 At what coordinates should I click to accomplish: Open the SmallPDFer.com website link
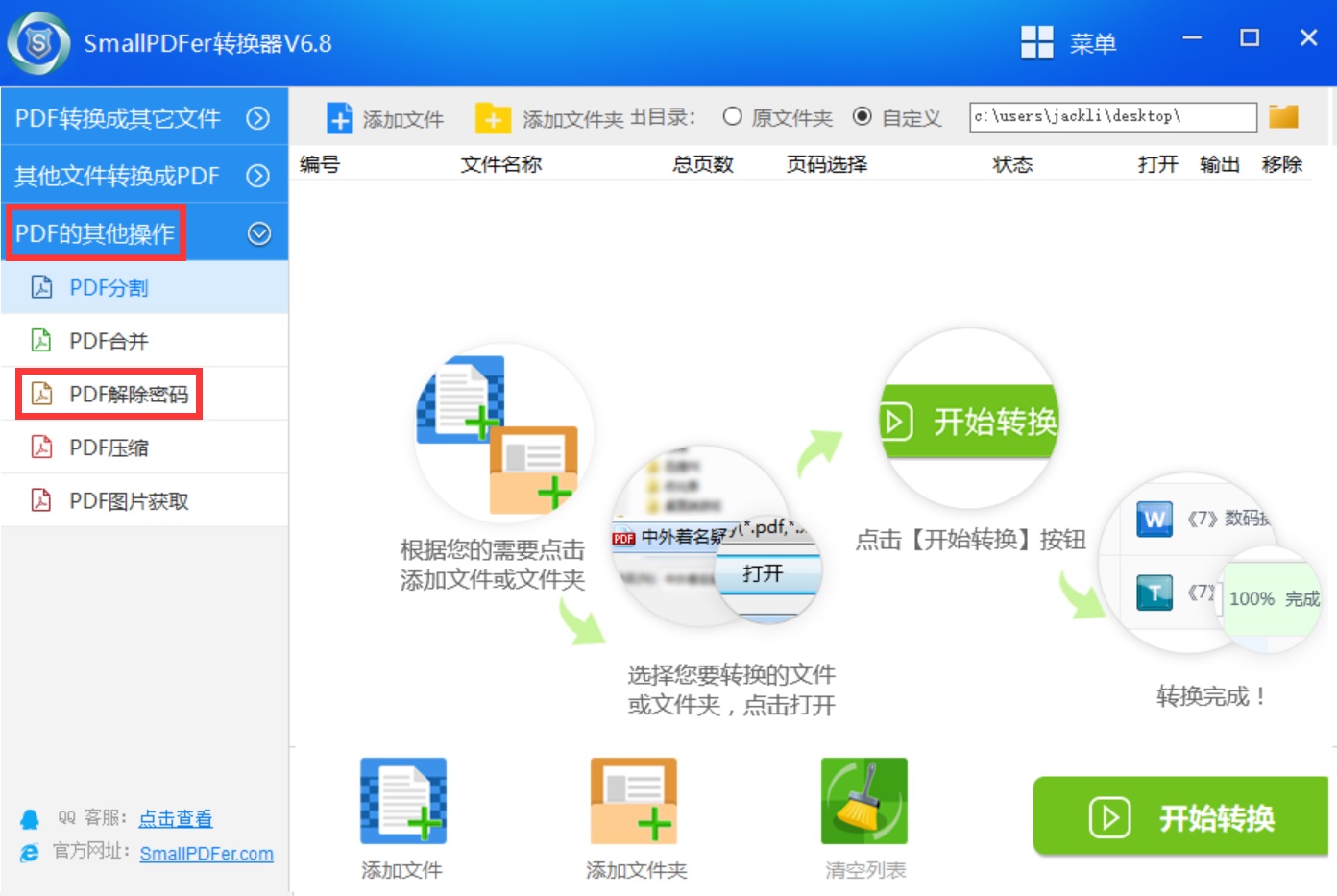tap(207, 853)
